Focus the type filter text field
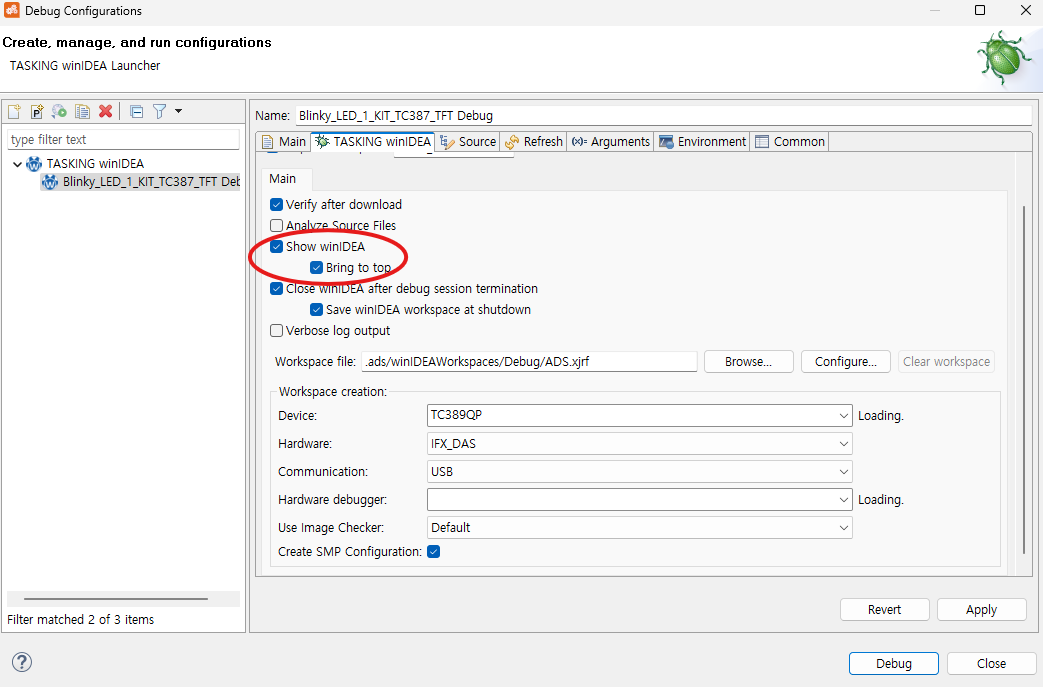This screenshot has height=687, width=1043. pos(123,140)
